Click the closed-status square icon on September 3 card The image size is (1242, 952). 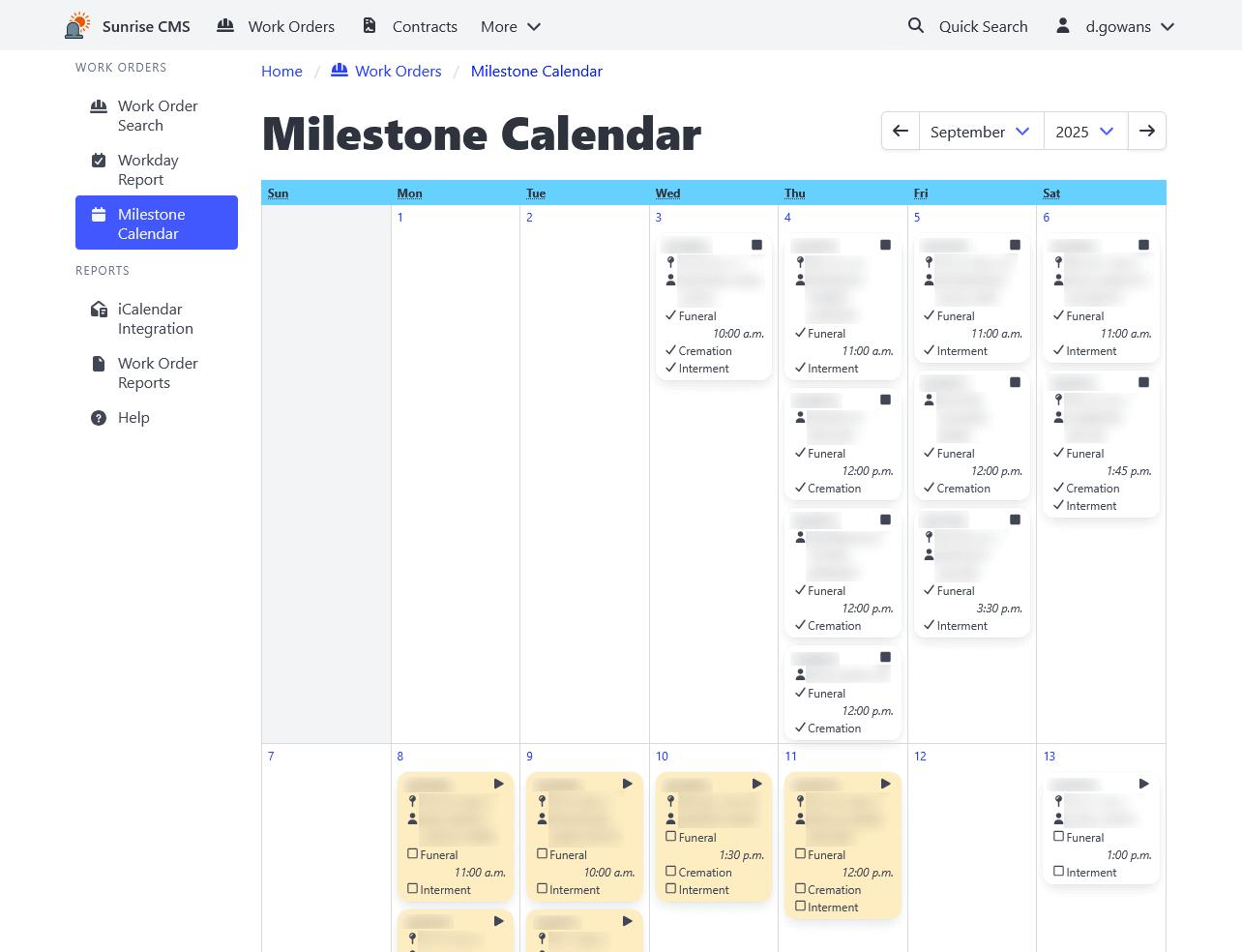756,245
